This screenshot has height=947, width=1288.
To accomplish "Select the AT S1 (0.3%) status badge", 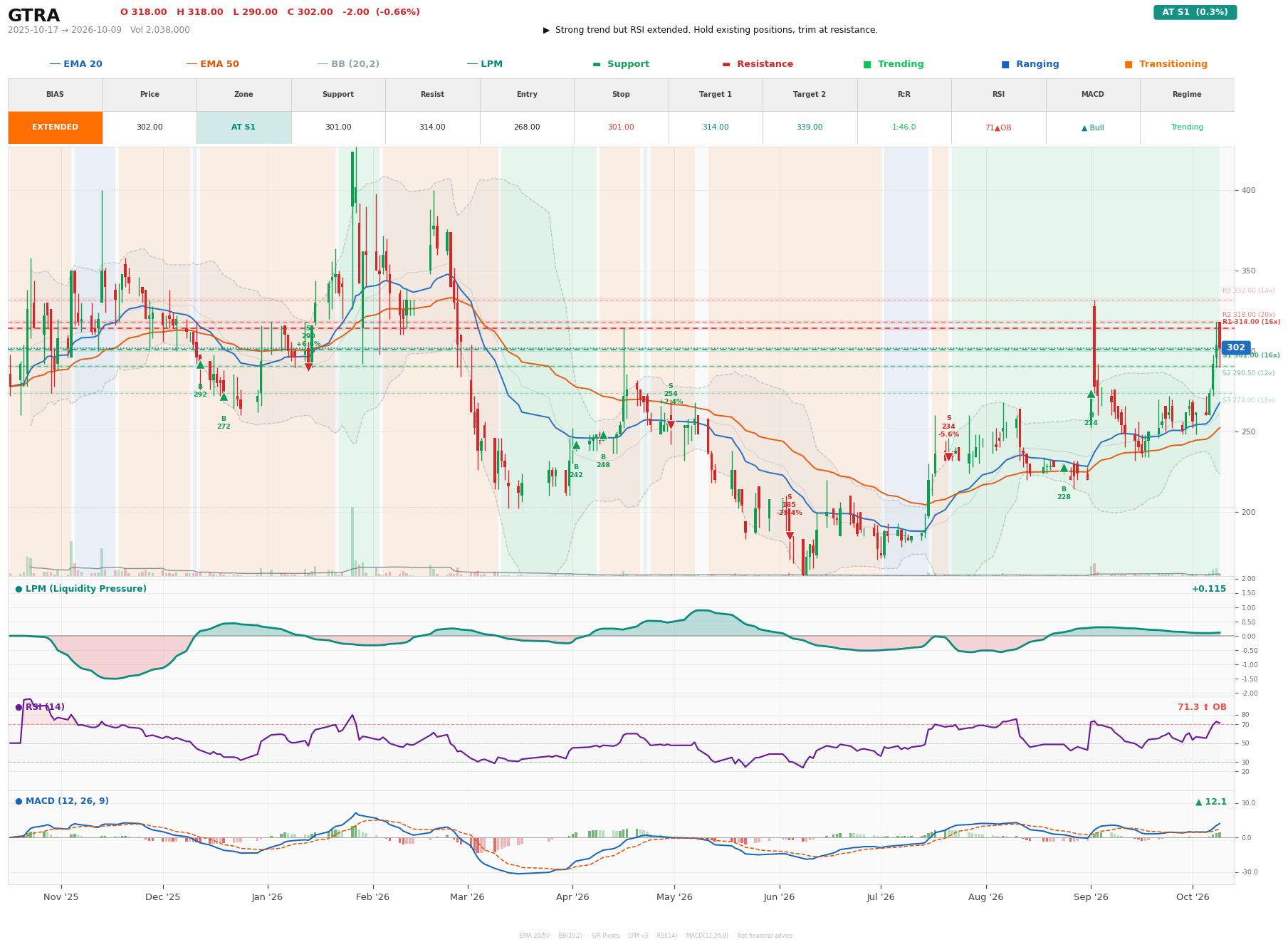I will tap(1195, 12).
